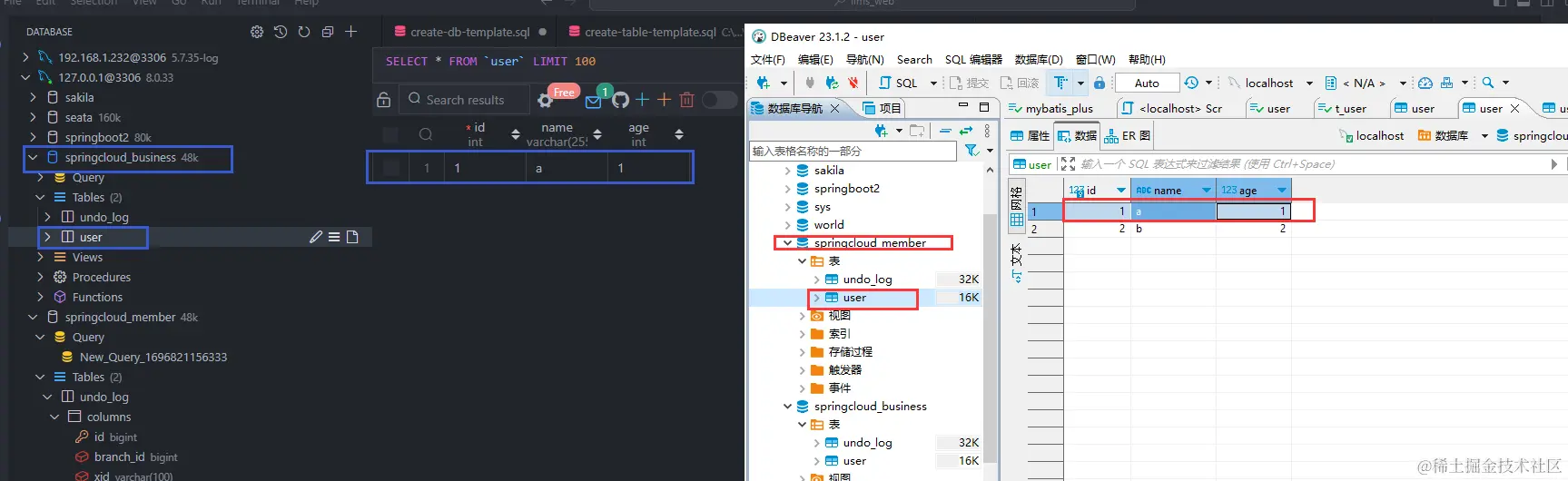Image resolution: width=1568 pixels, height=481 pixels.
Task: Expand the sakila database in VS Code tree
Action: coord(34,97)
